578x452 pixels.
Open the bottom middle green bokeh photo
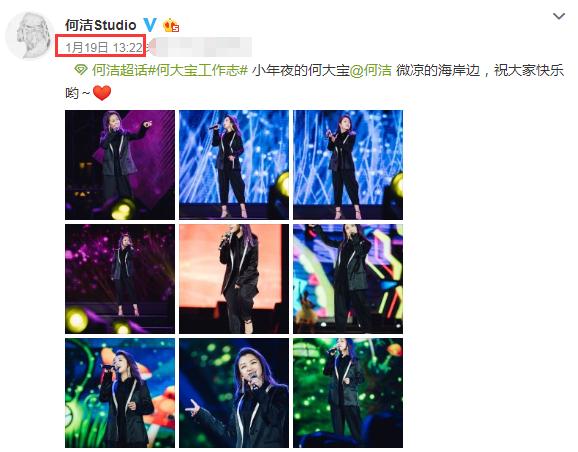pyautogui.click(x=234, y=393)
